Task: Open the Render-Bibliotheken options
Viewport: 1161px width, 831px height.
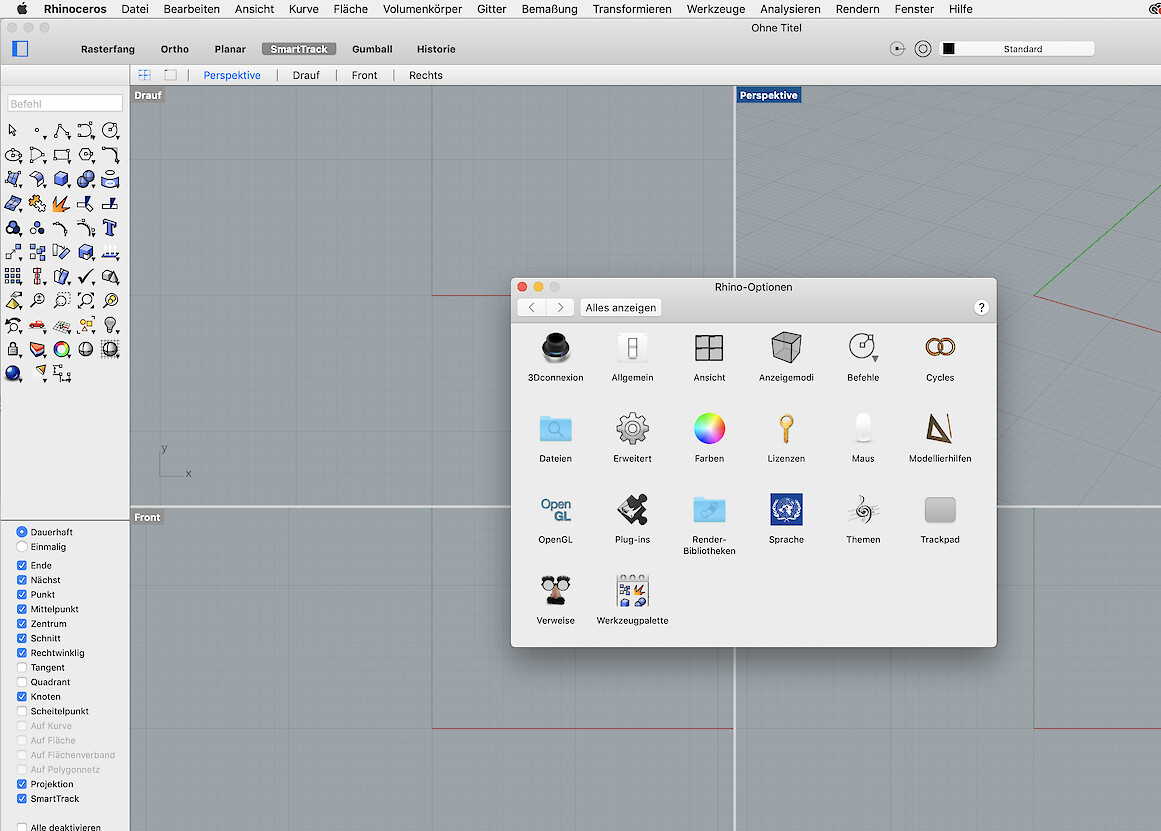Action: tap(709, 524)
